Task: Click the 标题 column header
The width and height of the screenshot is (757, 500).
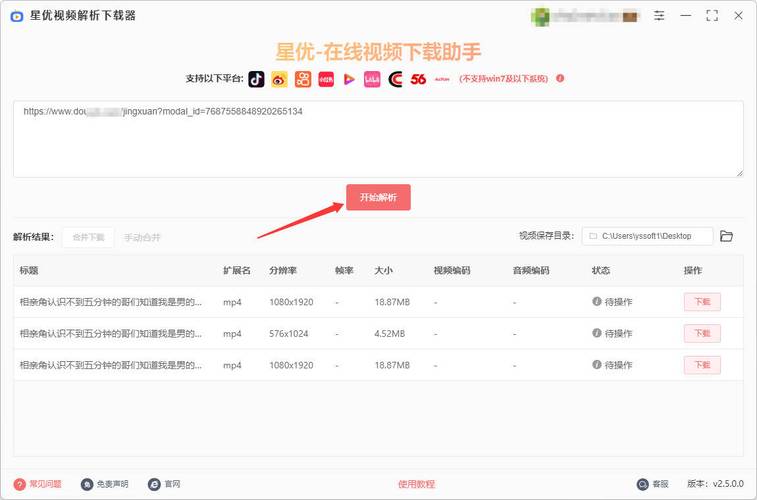Action: pos(29,270)
